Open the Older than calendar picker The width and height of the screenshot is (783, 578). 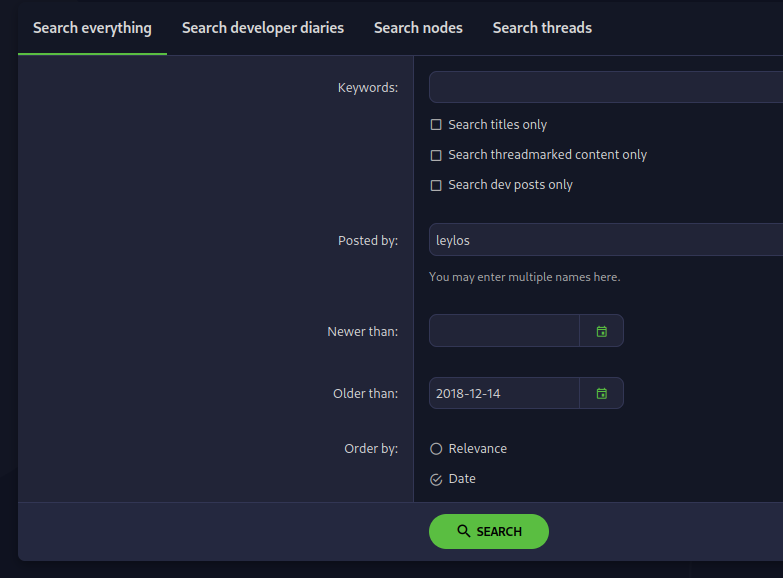601,394
